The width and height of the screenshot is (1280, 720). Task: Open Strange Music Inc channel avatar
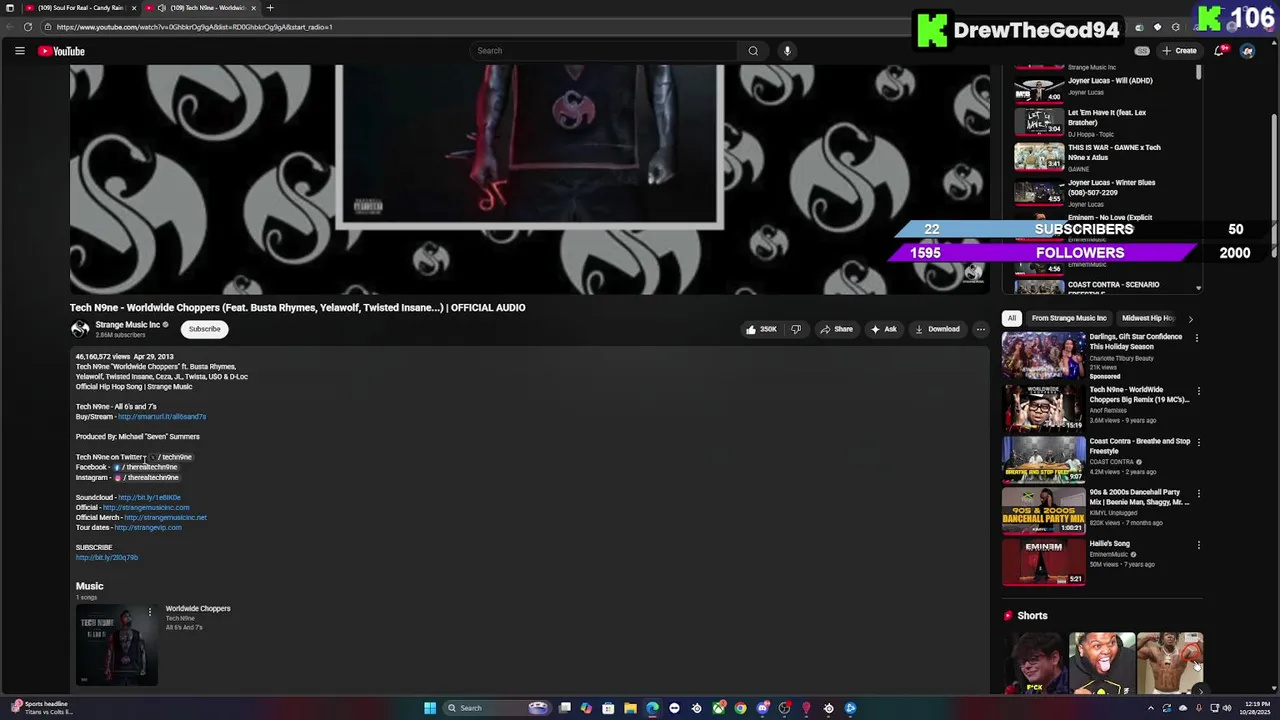click(80, 329)
